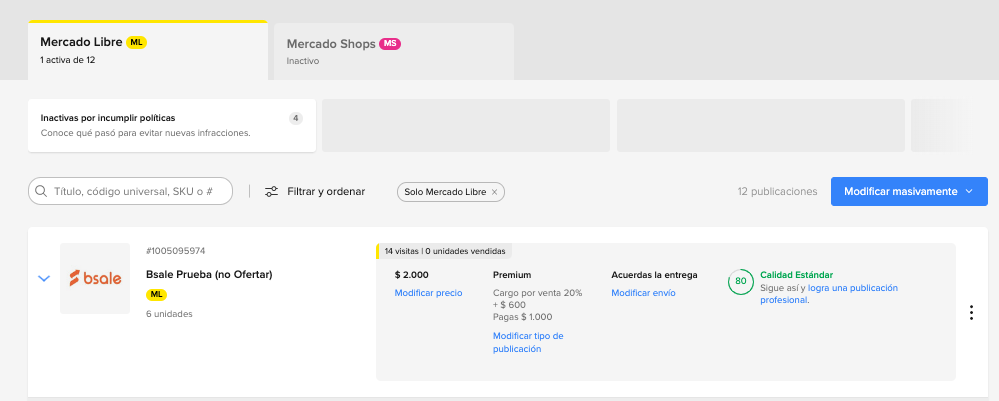Viewport: 999px width, 401px height.
Task: Click the listing ID #1005095974
Action: (x=175, y=251)
